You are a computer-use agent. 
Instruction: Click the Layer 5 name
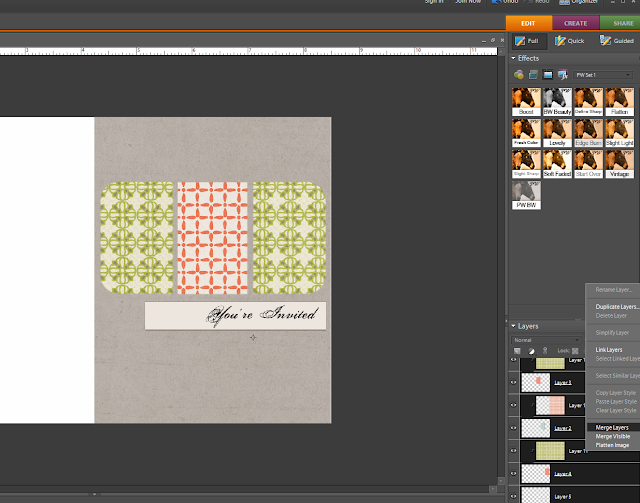coord(563,496)
